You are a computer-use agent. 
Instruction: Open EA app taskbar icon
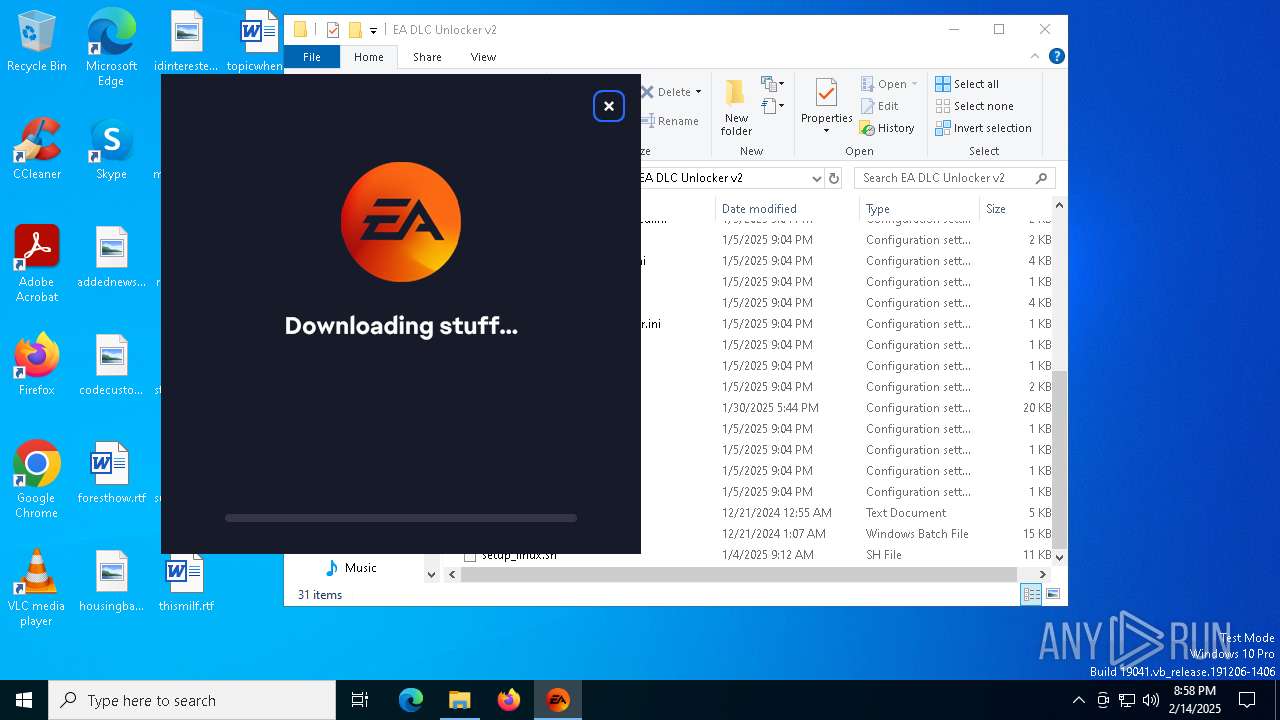(557, 700)
